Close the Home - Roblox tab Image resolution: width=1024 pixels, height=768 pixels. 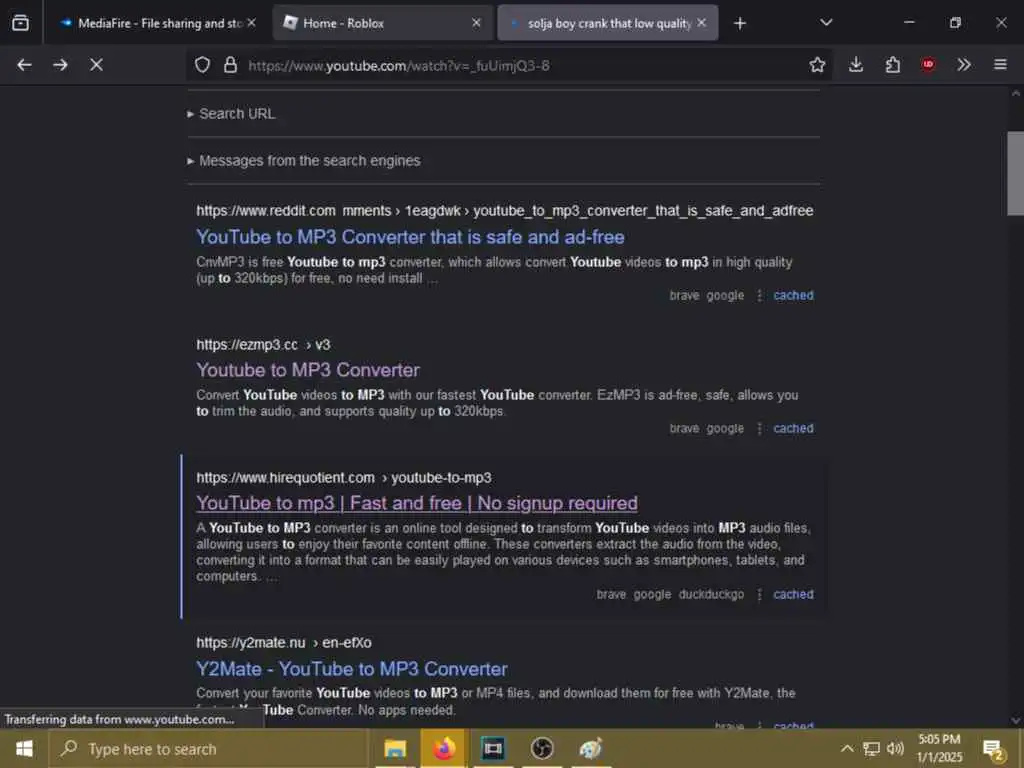[x=476, y=23]
